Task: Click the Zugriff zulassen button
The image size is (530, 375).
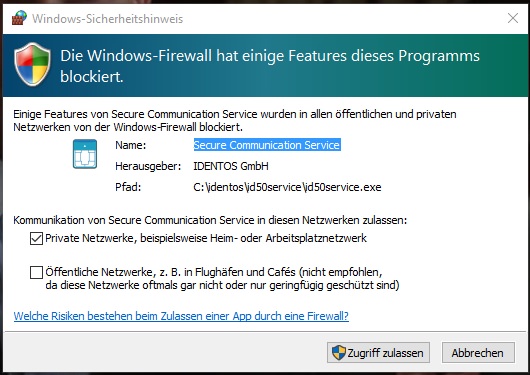Action: pos(378,353)
